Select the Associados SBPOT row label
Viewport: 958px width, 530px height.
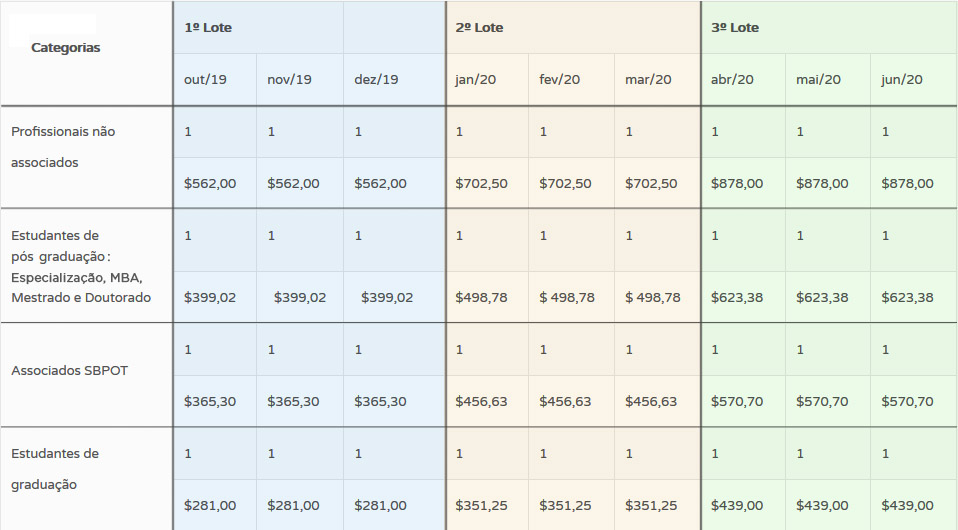coord(70,370)
